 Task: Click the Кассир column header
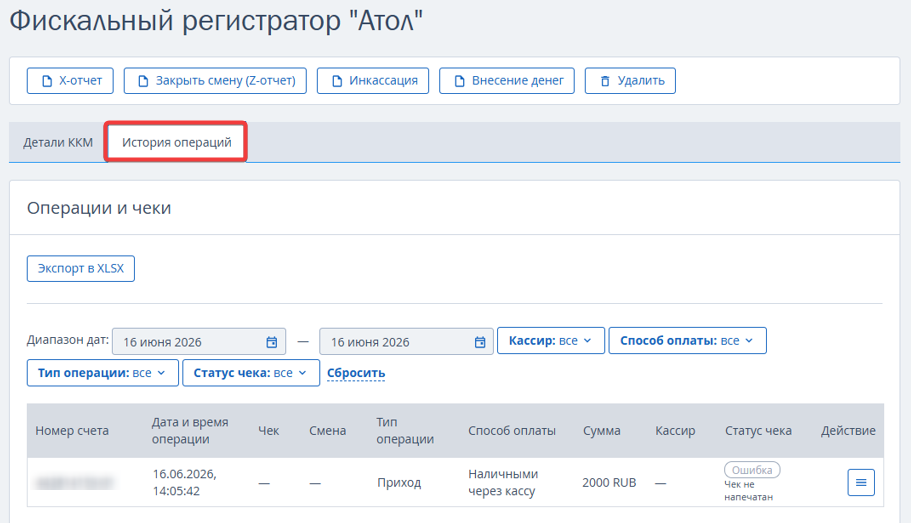point(675,431)
